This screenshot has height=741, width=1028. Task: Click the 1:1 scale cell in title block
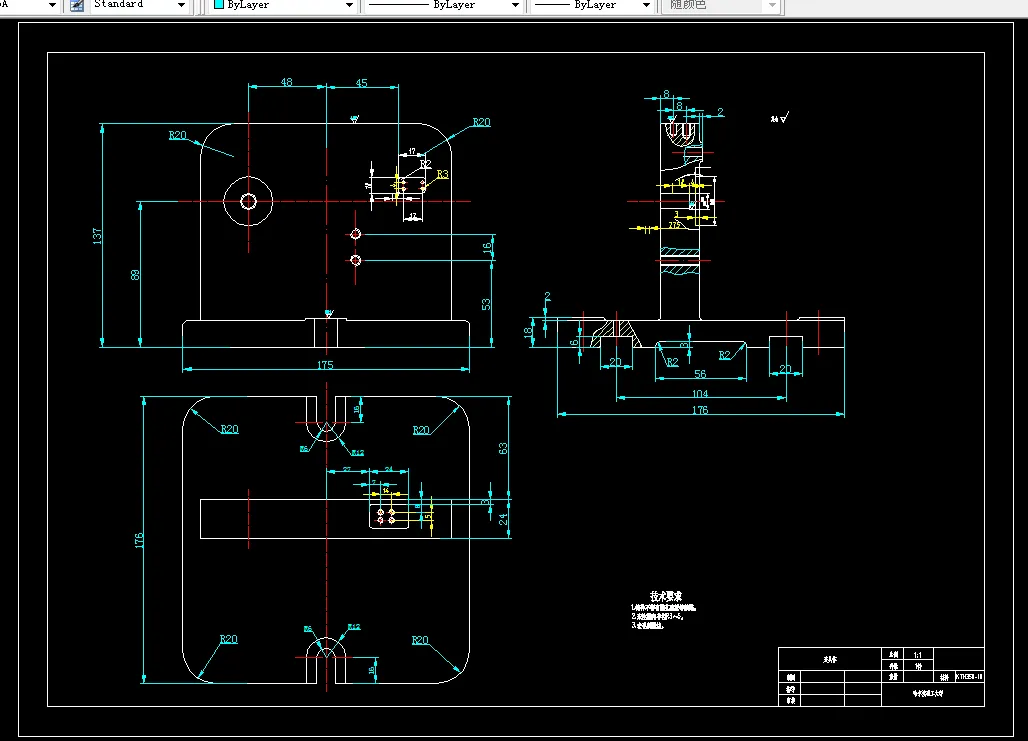point(918,654)
